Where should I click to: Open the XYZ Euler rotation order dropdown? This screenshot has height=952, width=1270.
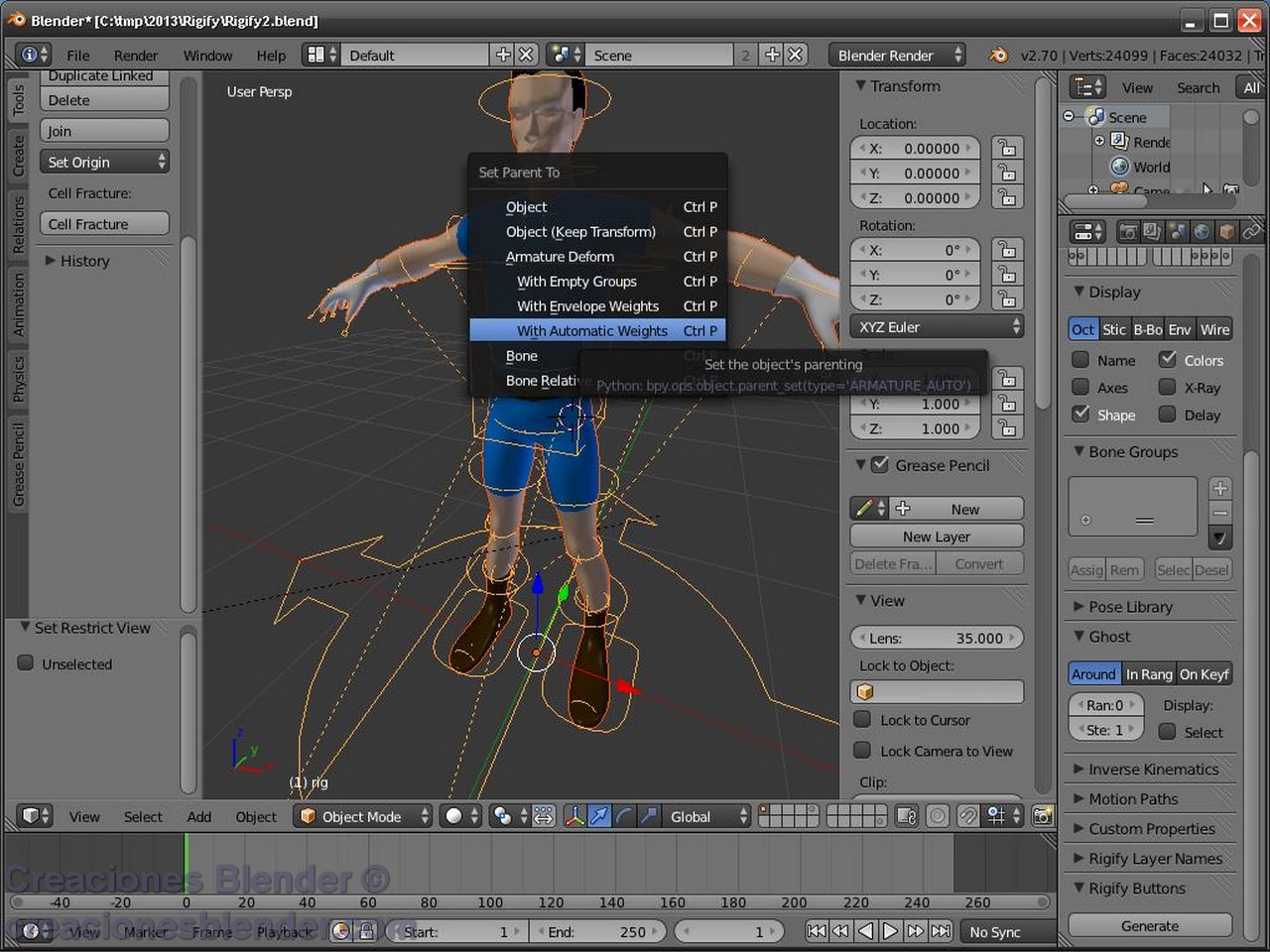tap(936, 326)
